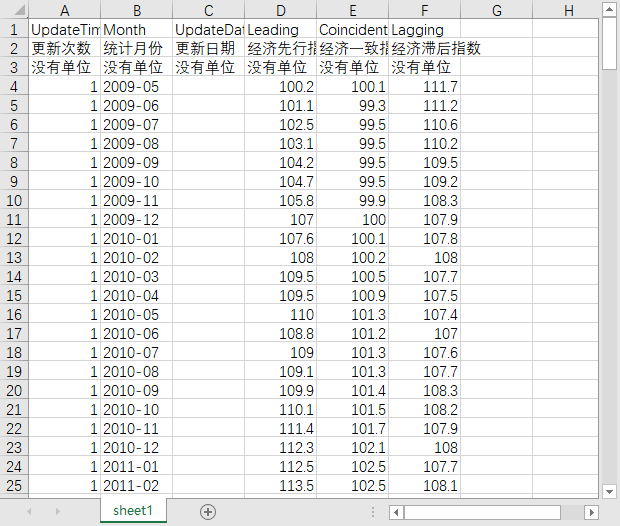
Task: Select cell '更新次数'
Action: pos(64,49)
